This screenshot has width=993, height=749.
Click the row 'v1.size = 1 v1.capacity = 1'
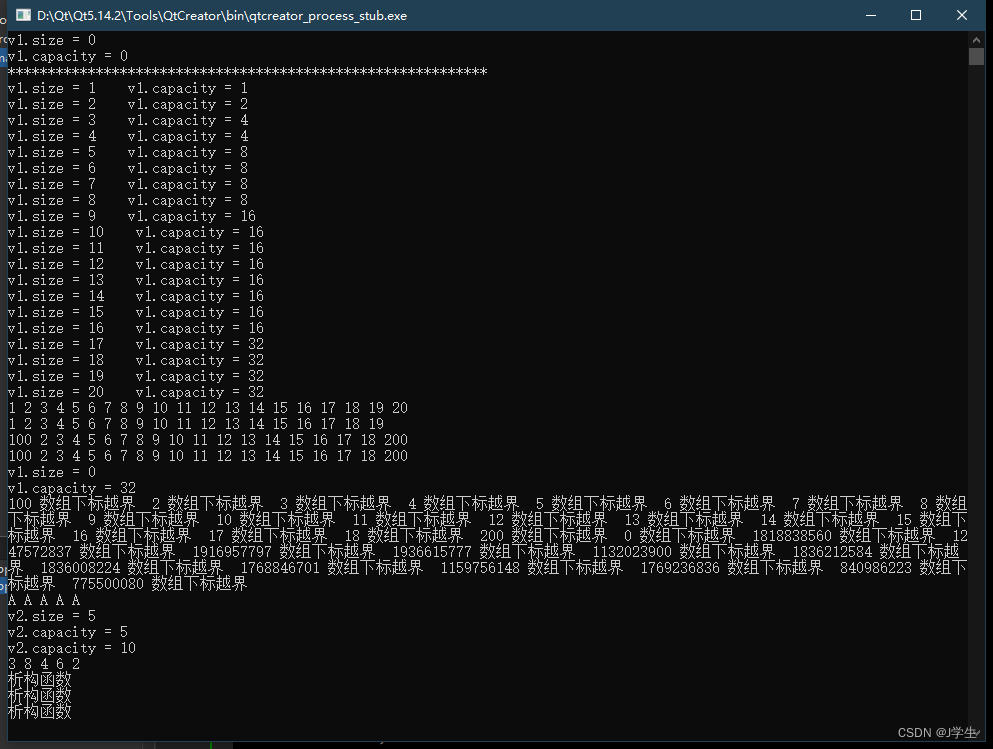pos(128,88)
